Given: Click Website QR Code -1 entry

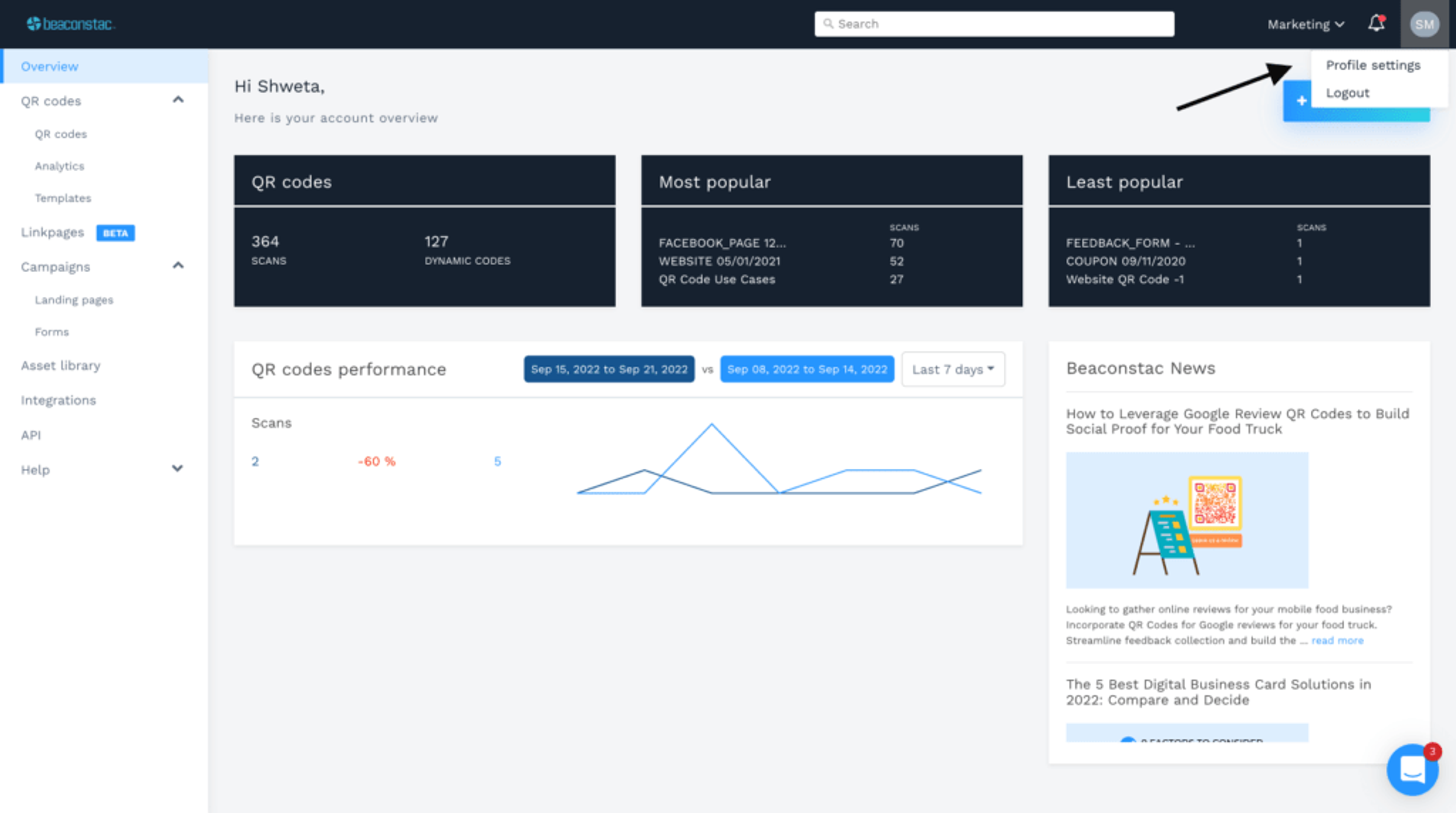Looking at the screenshot, I should click(1125, 279).
